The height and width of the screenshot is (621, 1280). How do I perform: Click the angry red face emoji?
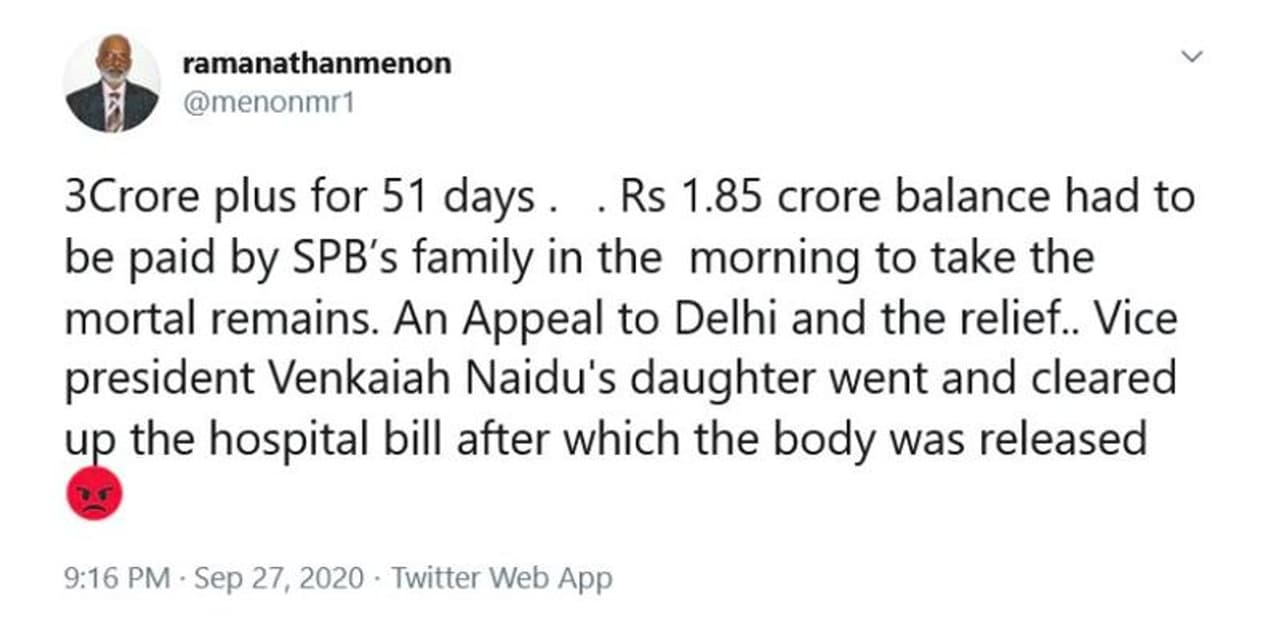94,494
